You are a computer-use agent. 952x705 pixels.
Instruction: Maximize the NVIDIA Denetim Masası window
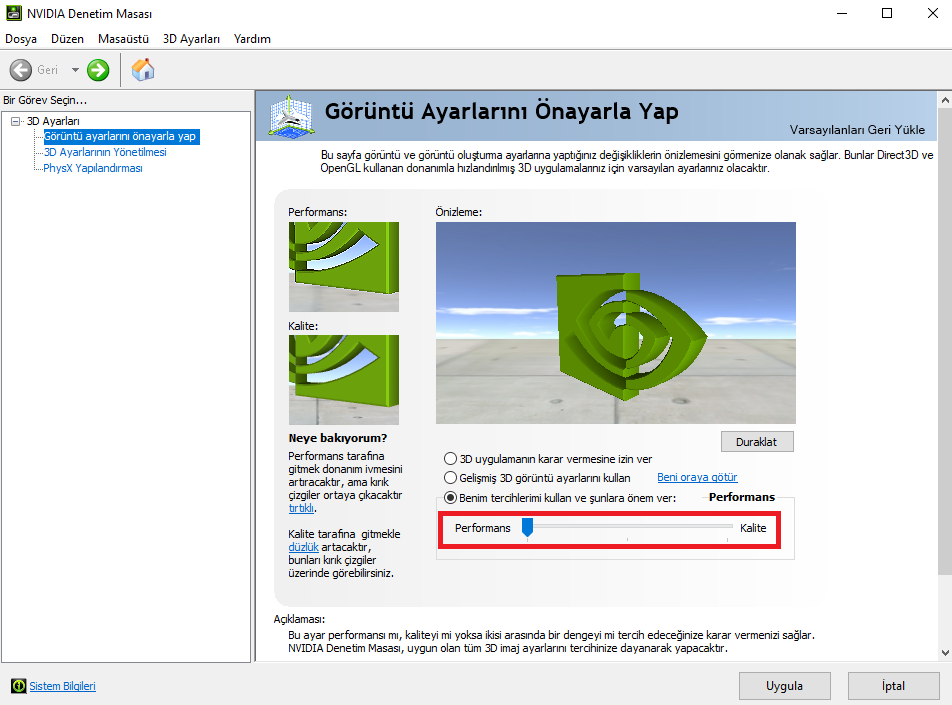coord(887,13)
